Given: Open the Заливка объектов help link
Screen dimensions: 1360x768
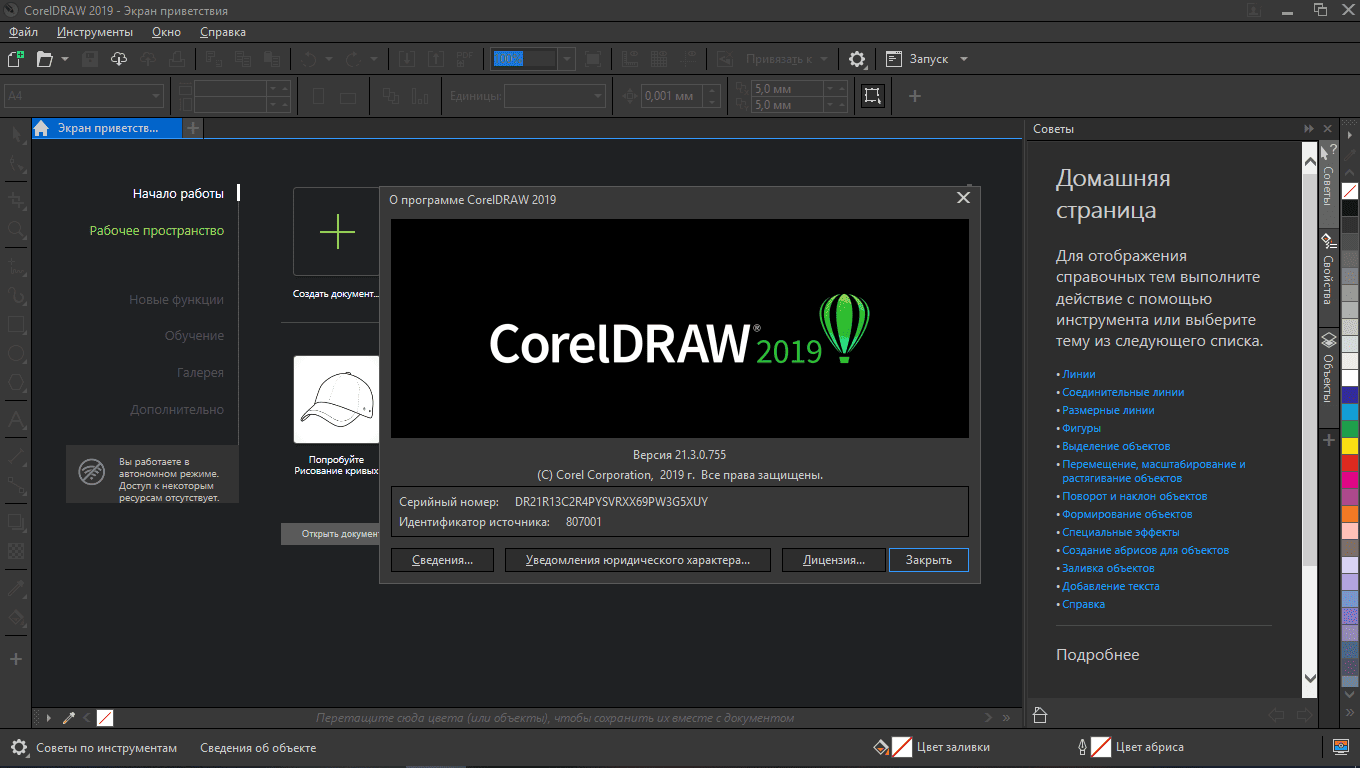Looking at the screenshot, I should pyautogui.click(x=1108, y=568).
